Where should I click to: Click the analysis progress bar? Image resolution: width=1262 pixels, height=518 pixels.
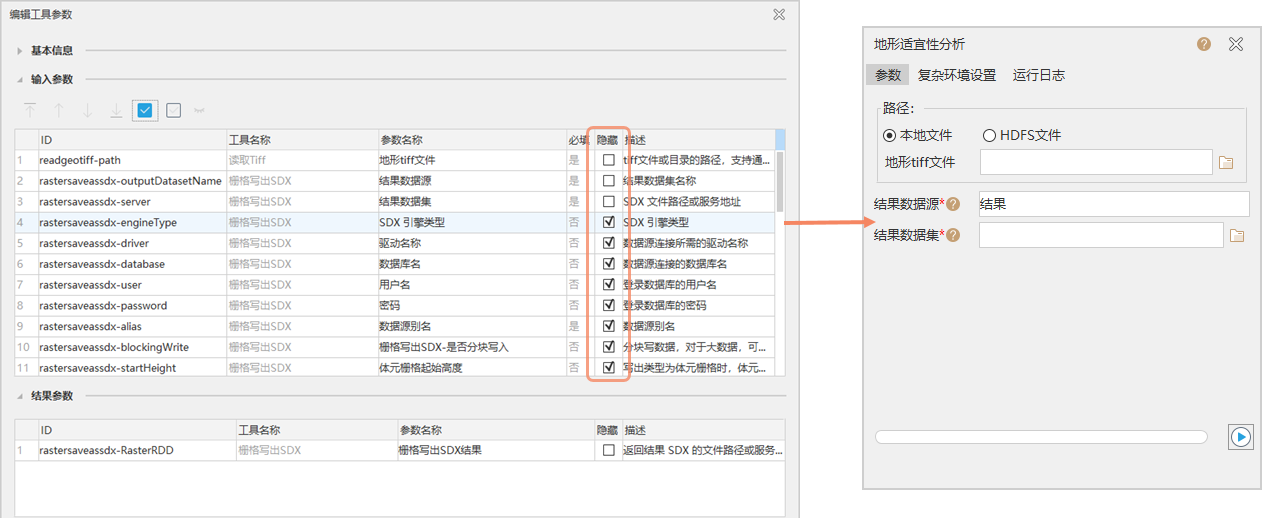click(x=1040, y=437)
